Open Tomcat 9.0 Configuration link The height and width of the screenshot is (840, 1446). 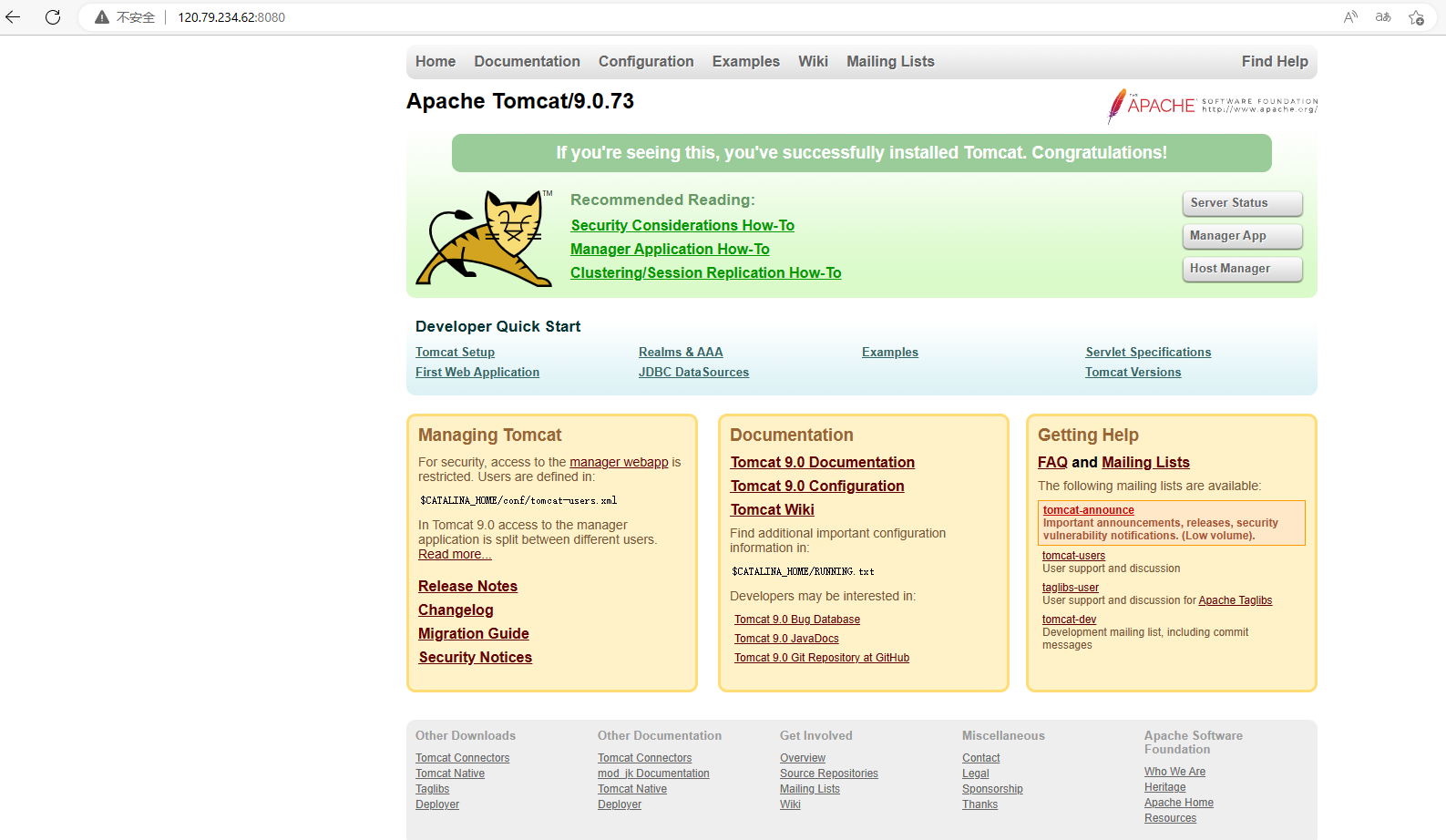pyautogui.click(x=817, y=486)
